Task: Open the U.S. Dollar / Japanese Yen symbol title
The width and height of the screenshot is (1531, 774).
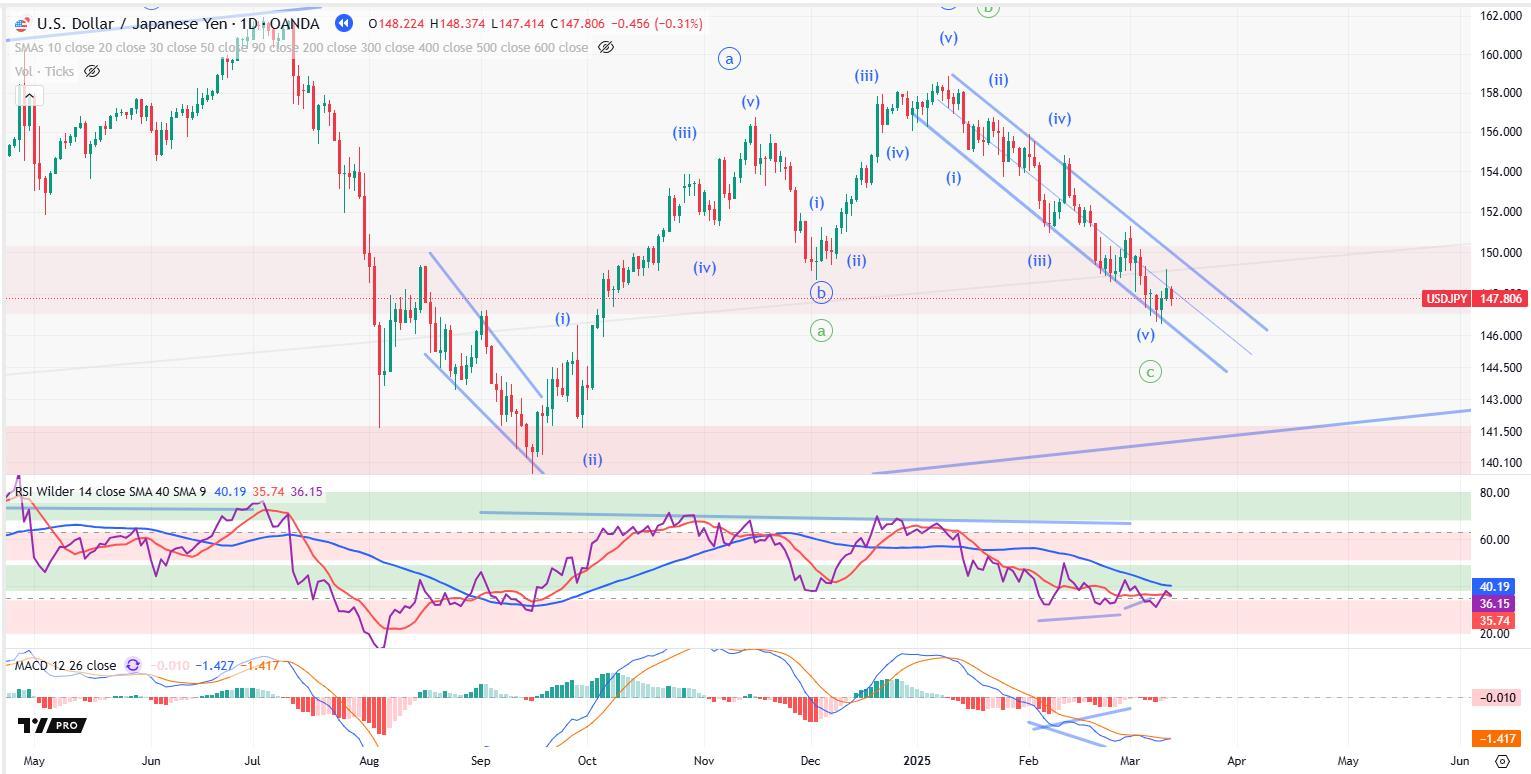Action: click(178, 23)
